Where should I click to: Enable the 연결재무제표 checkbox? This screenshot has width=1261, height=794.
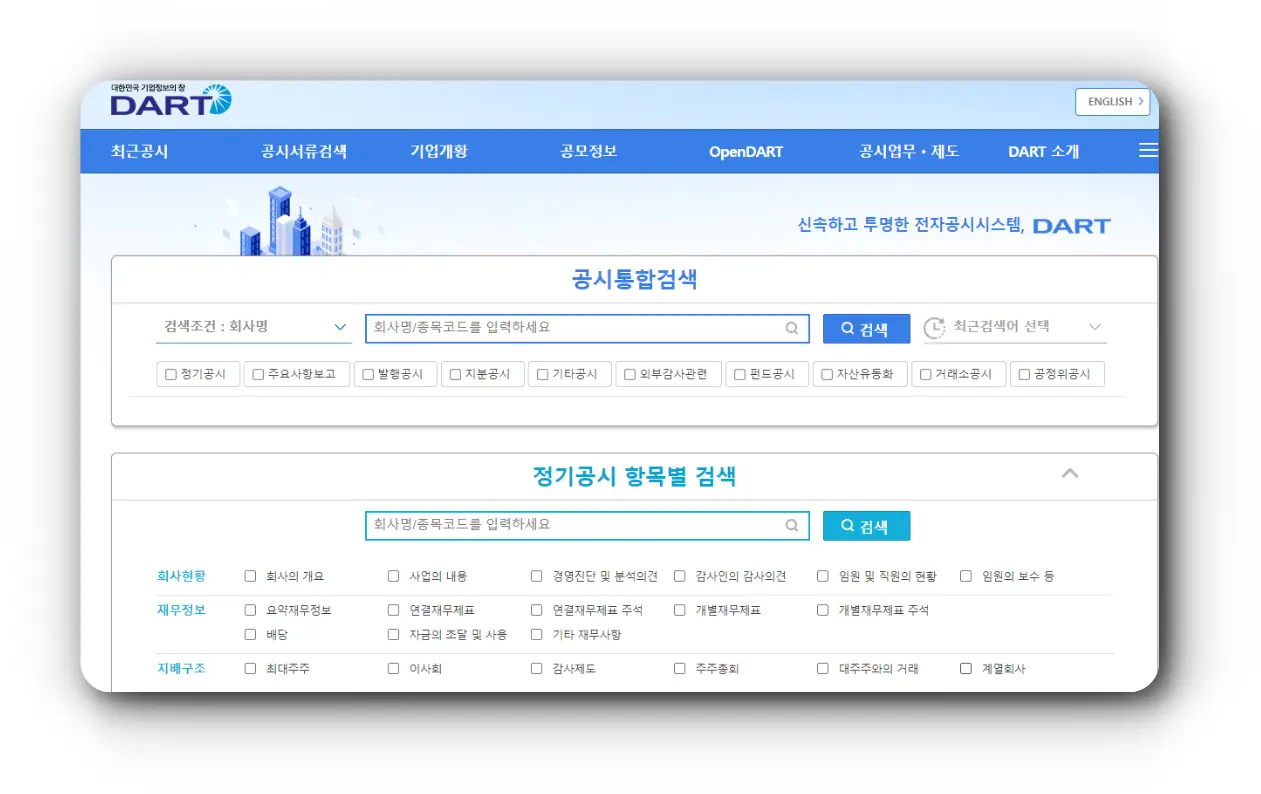tap(393, 608)
